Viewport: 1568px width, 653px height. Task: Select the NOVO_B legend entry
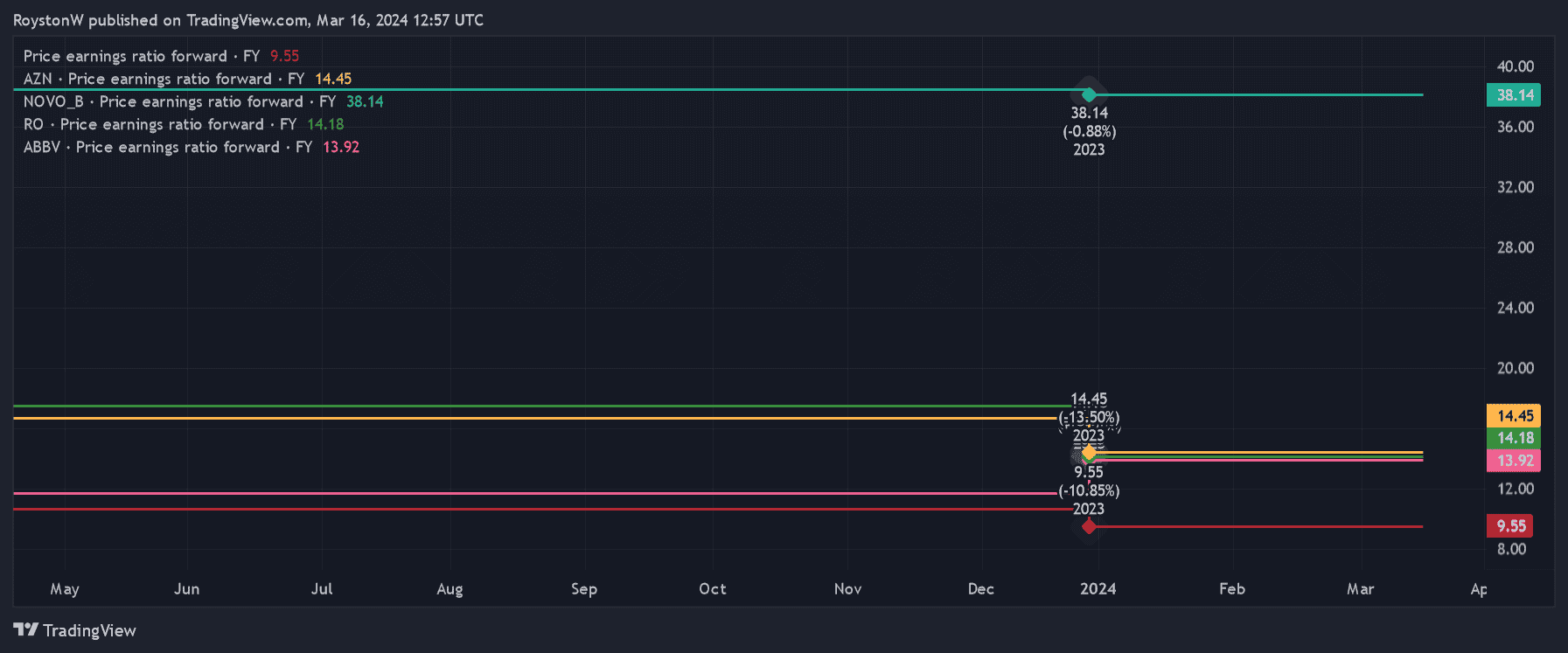coord(203,101)
